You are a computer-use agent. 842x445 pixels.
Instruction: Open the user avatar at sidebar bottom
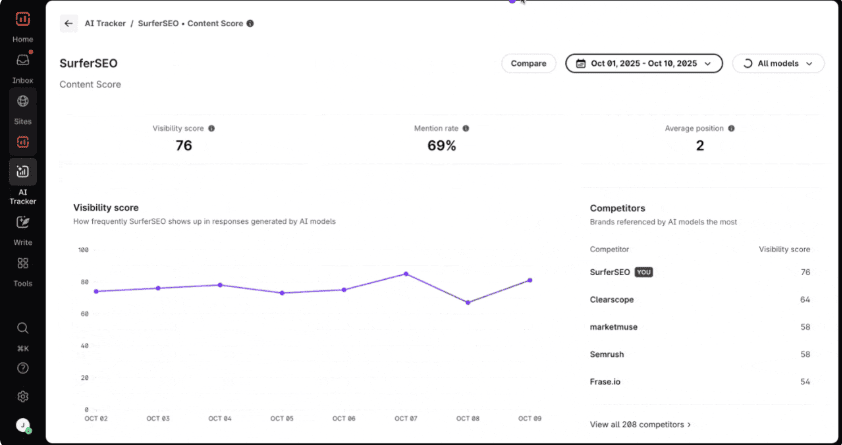[x=23, y=426]
